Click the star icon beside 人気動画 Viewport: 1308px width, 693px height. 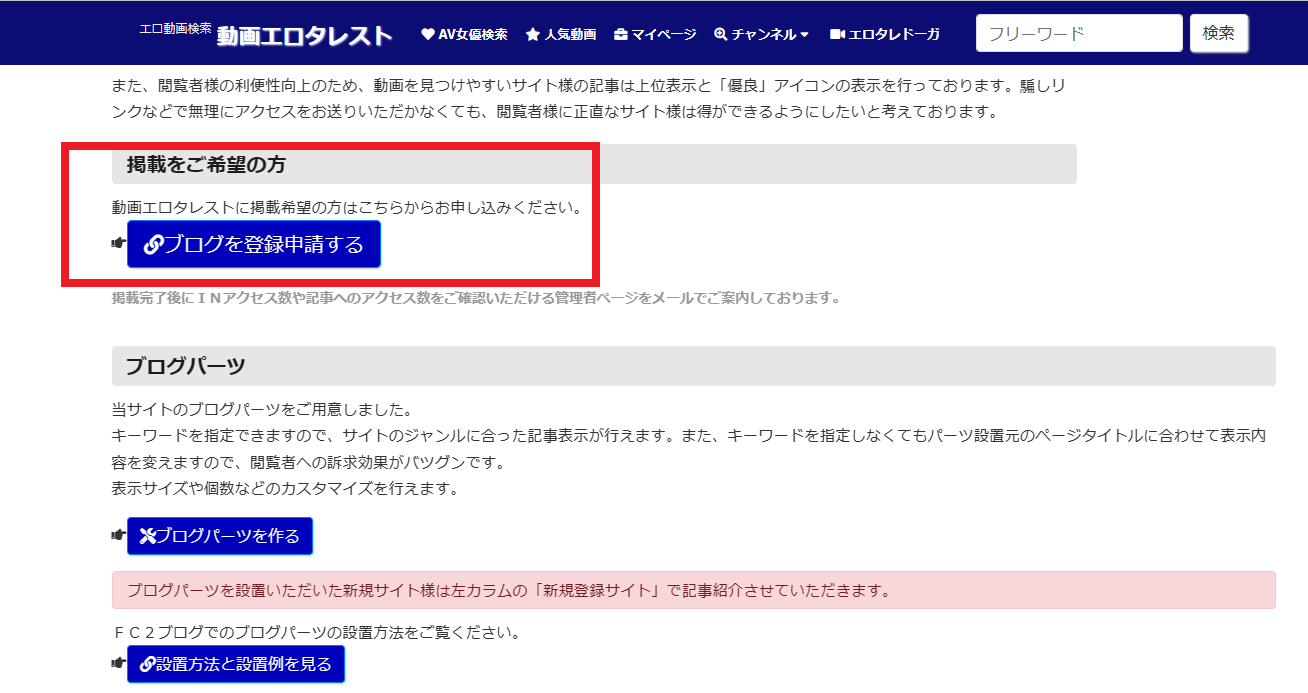tap(532, 34)
